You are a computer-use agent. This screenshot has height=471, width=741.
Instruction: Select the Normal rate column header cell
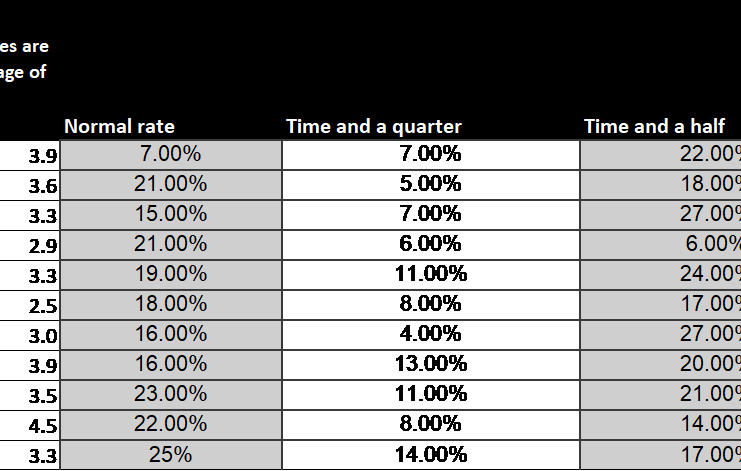coord(171,127)
